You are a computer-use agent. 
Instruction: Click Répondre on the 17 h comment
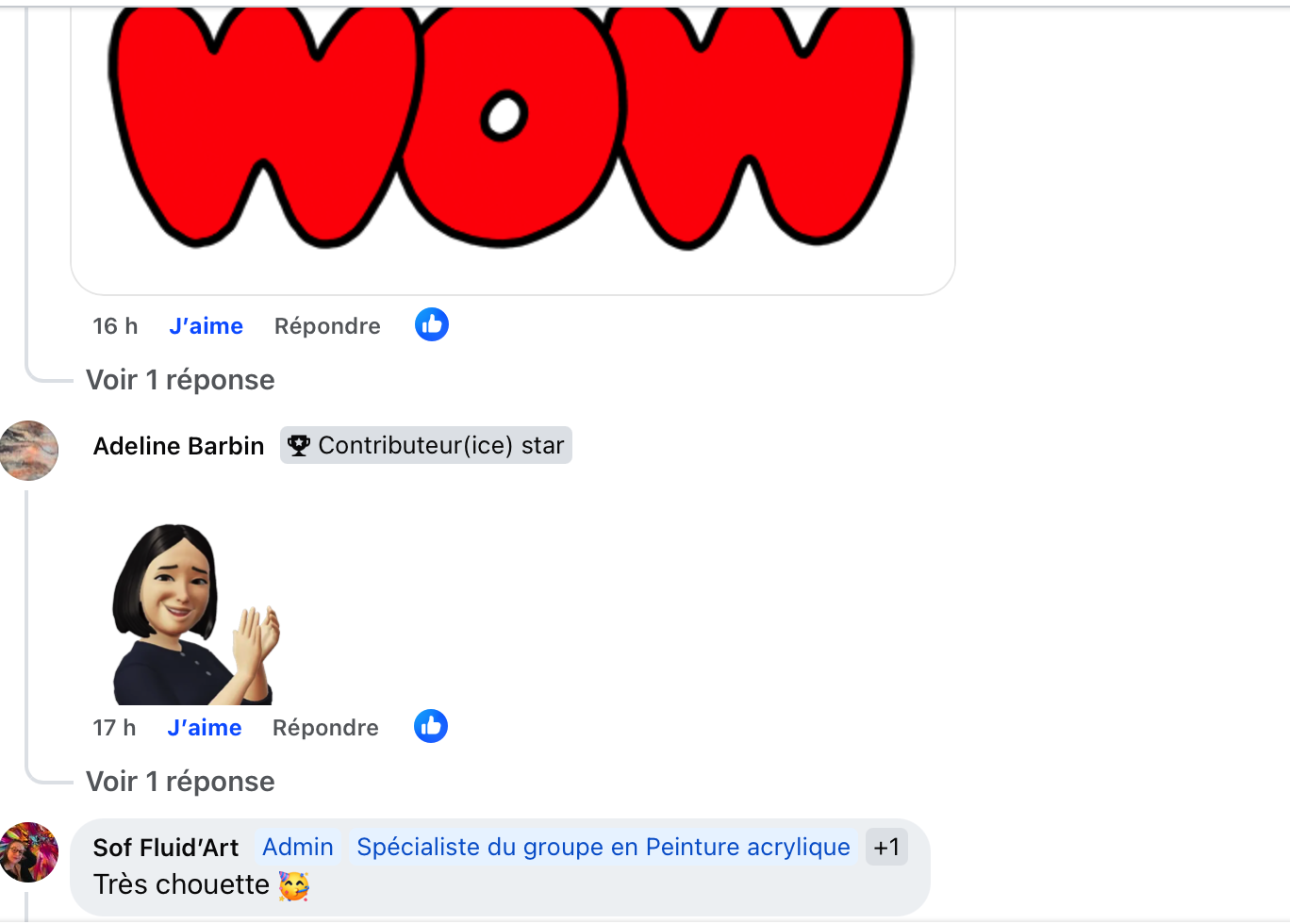[x=325, y=728]
